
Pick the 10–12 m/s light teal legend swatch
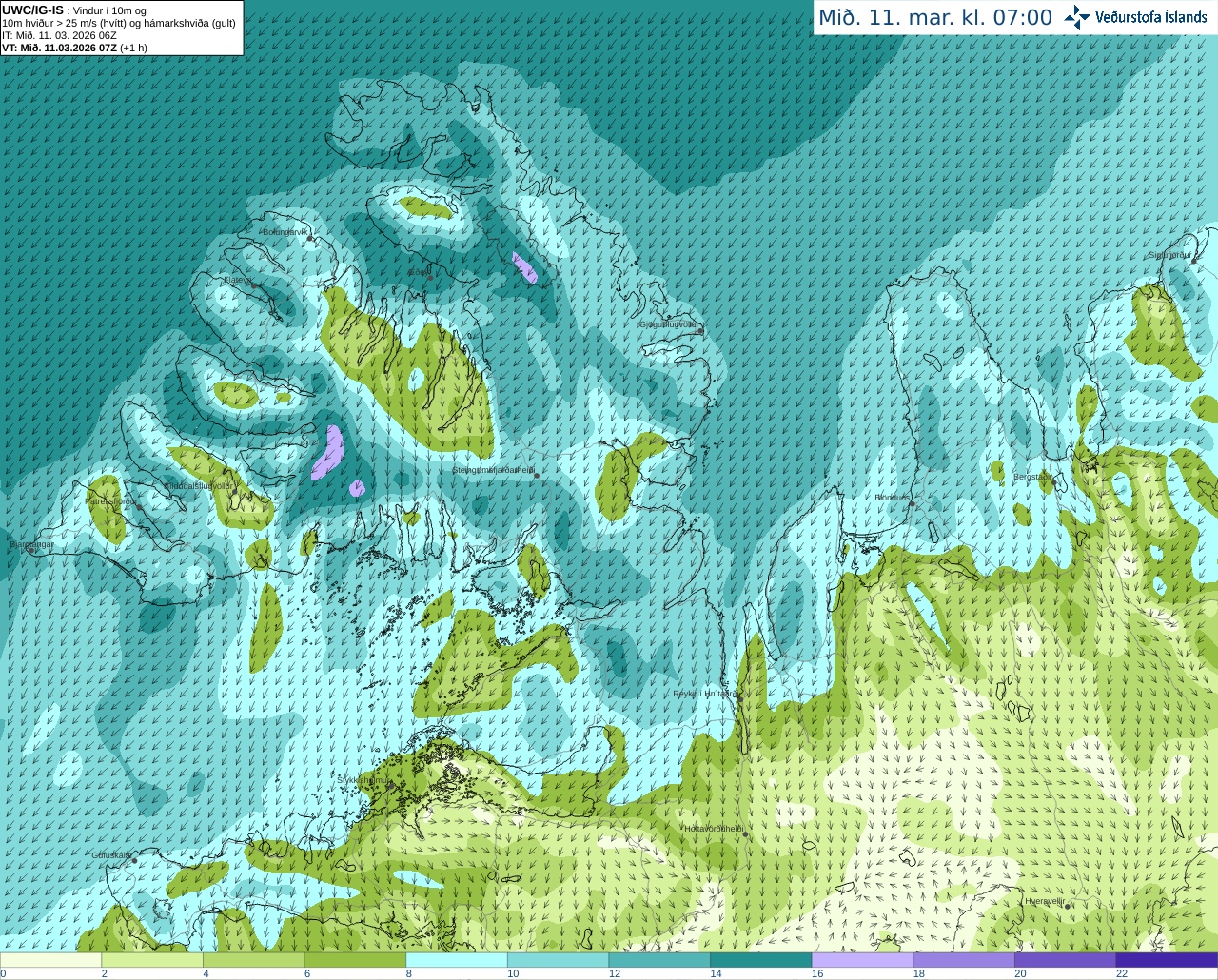558,960
